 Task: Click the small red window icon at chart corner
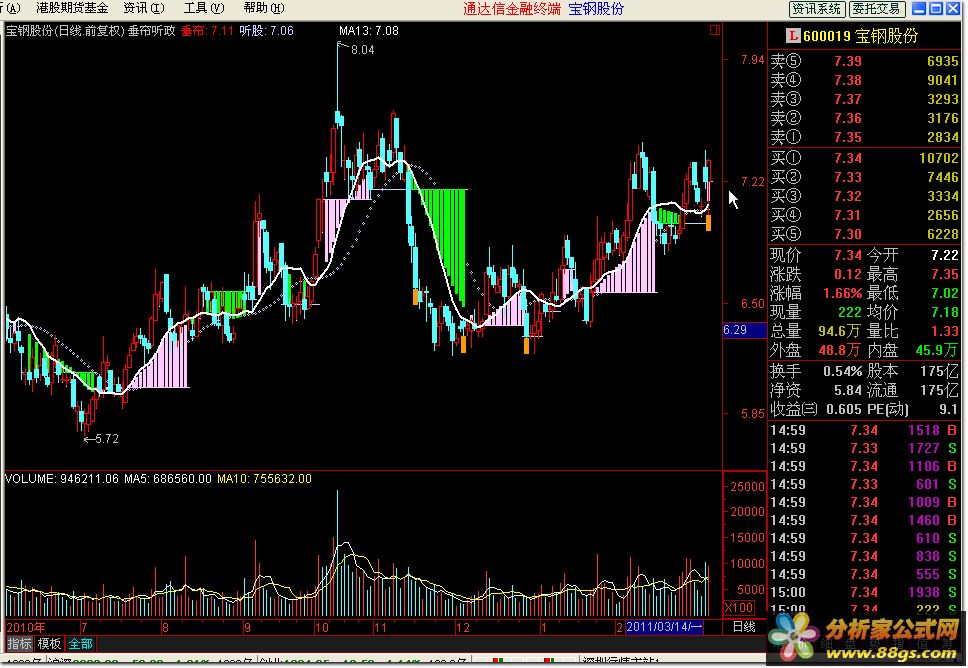pyautogui.click(x=715, y=30)
